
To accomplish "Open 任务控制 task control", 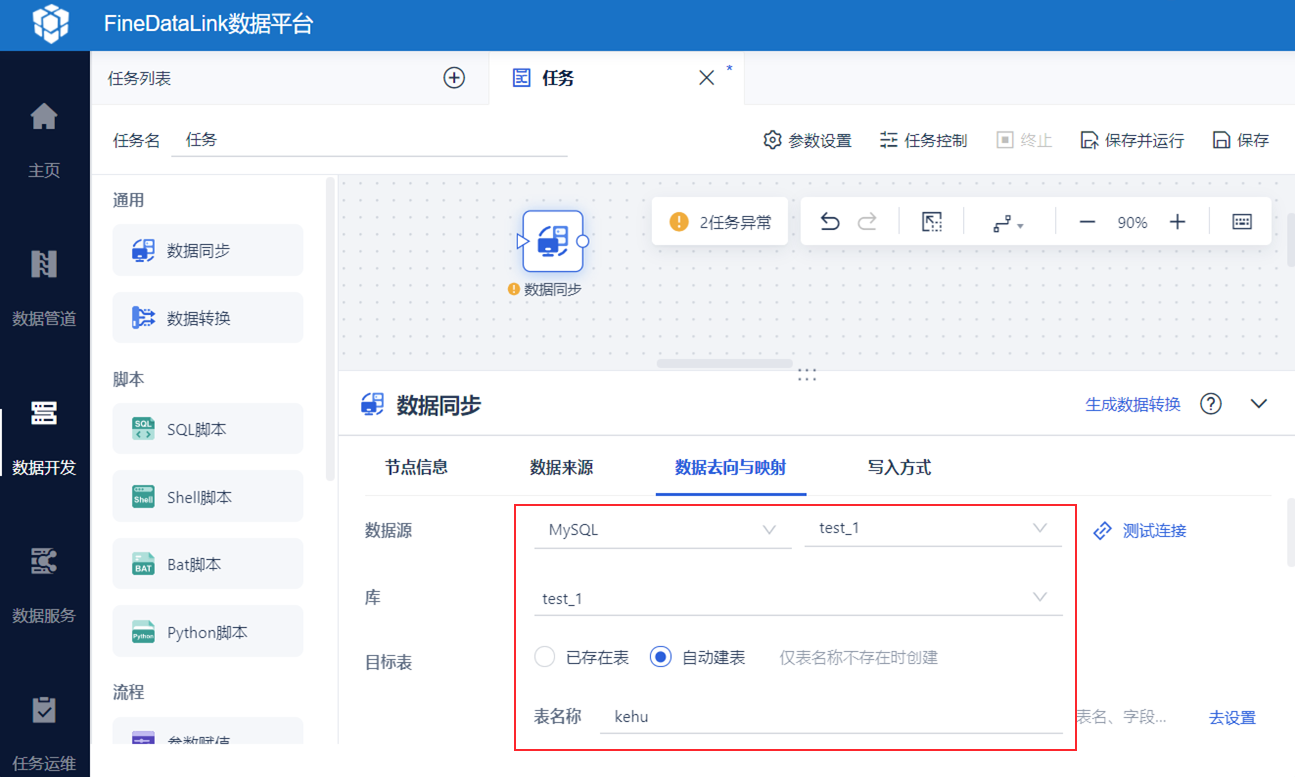I will 924,140.
